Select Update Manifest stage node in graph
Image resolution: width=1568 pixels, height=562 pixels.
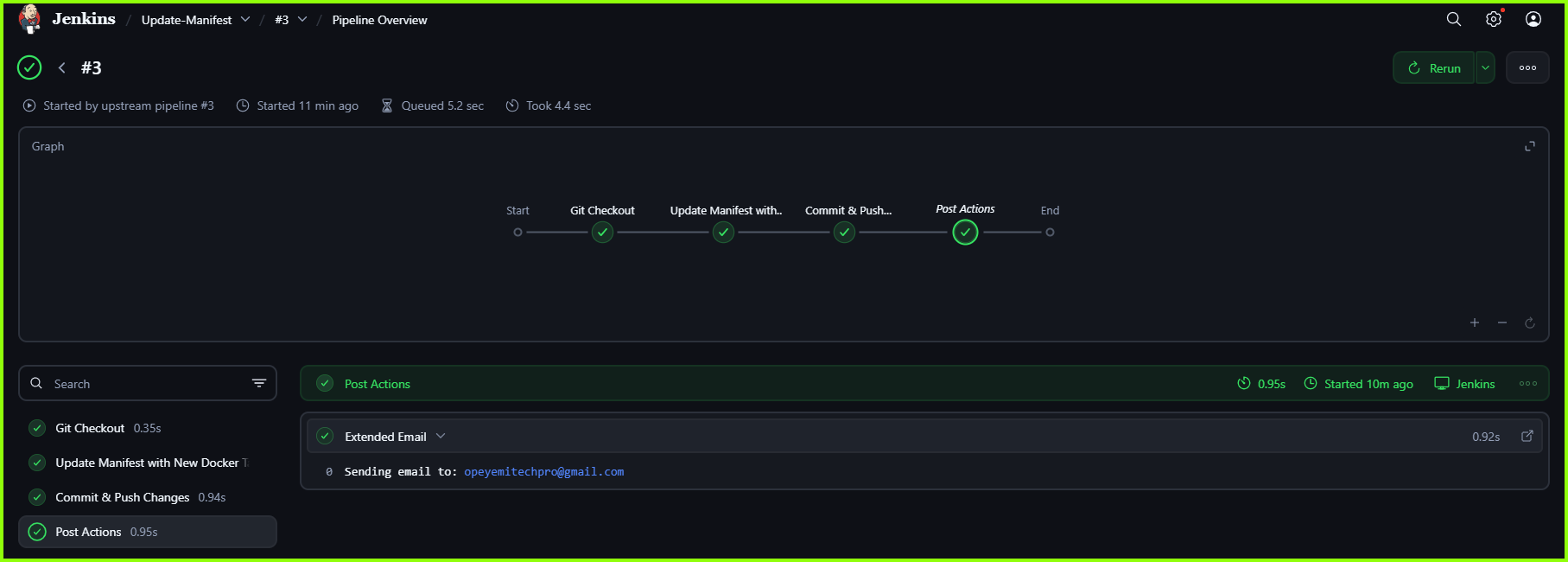pyautogui.click(x=723, y=232)
